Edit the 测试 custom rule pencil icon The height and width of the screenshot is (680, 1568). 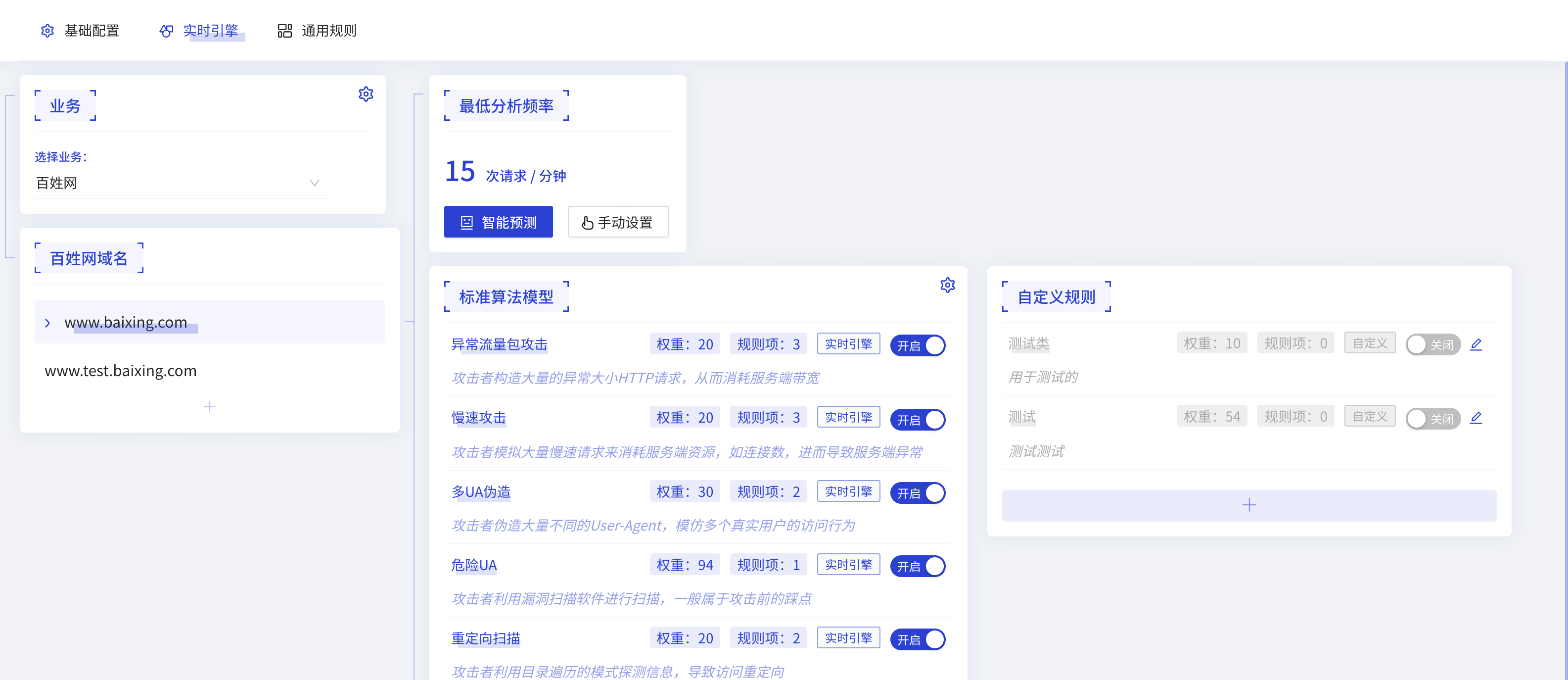point(1476,418)
